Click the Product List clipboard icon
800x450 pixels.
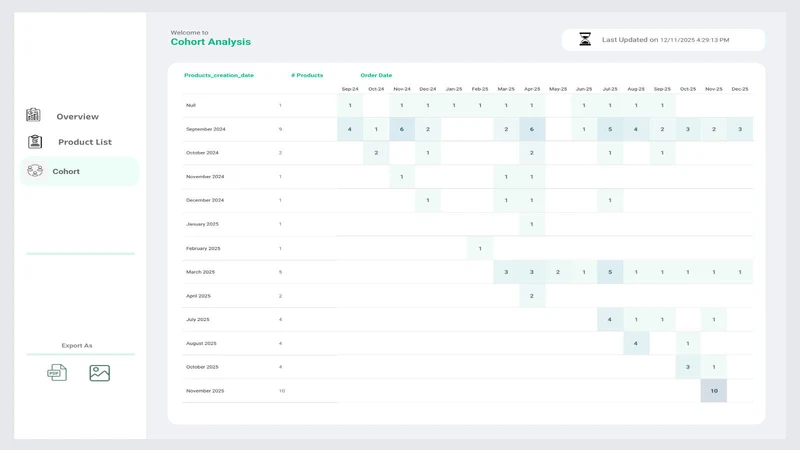tap(35, 141)
